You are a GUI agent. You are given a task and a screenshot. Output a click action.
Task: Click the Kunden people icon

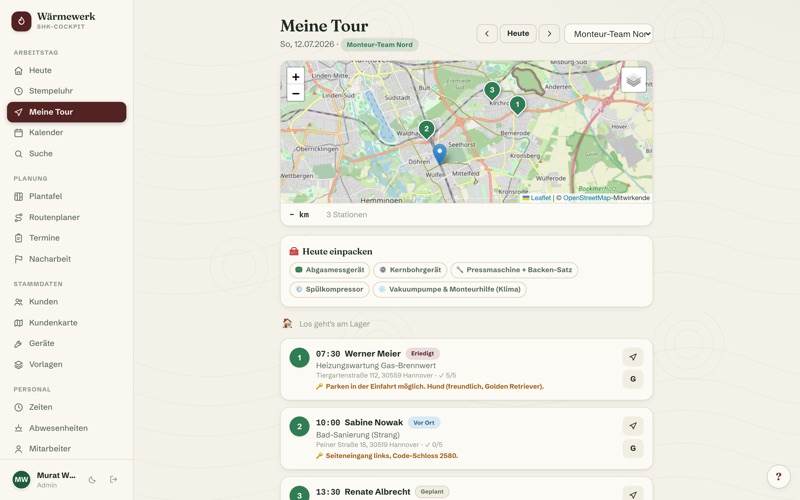[18, 302]
